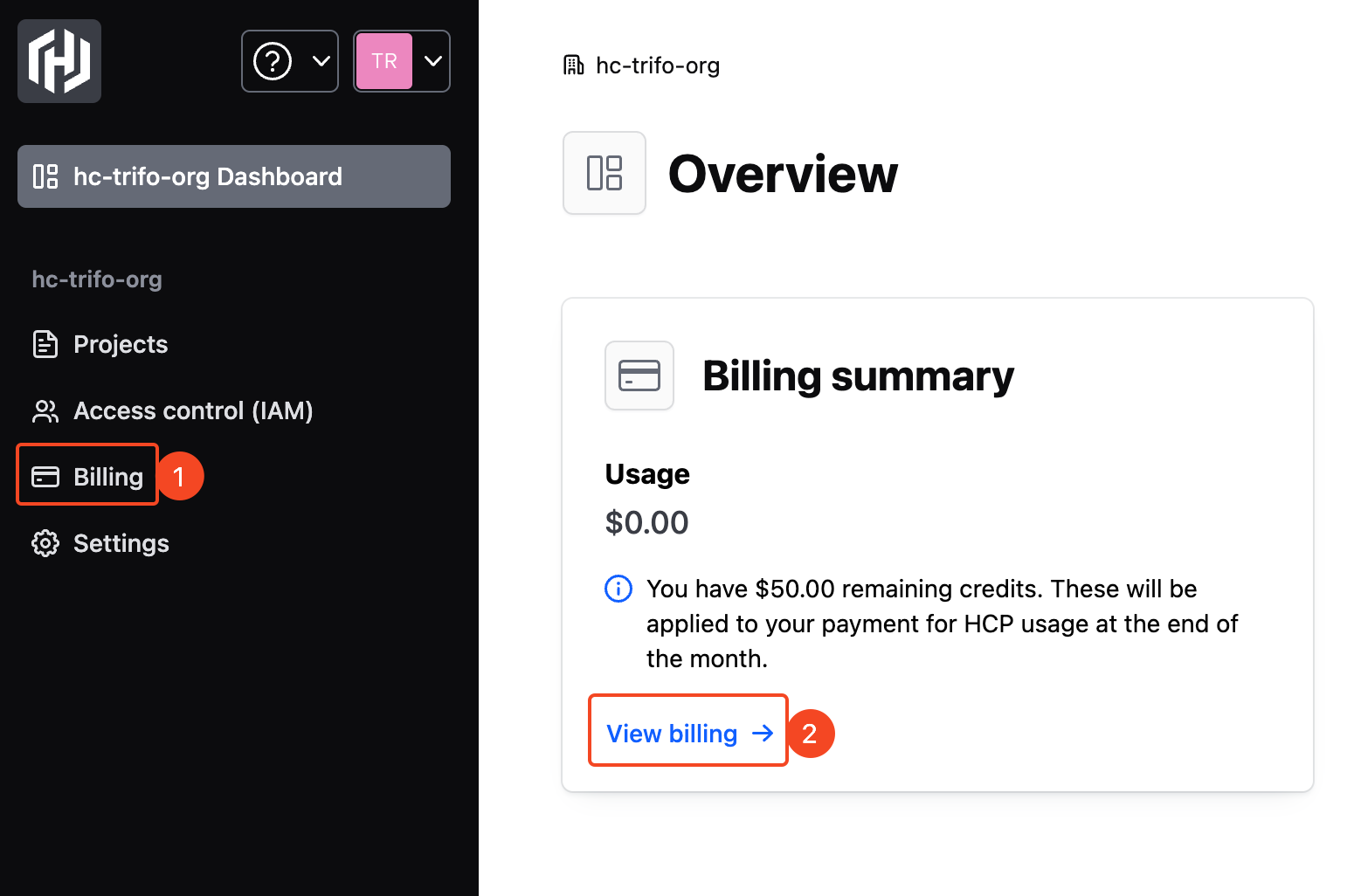Screen dimensions: 1354x896
Task: Expand the chevron next to help icon
Action: click(321, 61)
